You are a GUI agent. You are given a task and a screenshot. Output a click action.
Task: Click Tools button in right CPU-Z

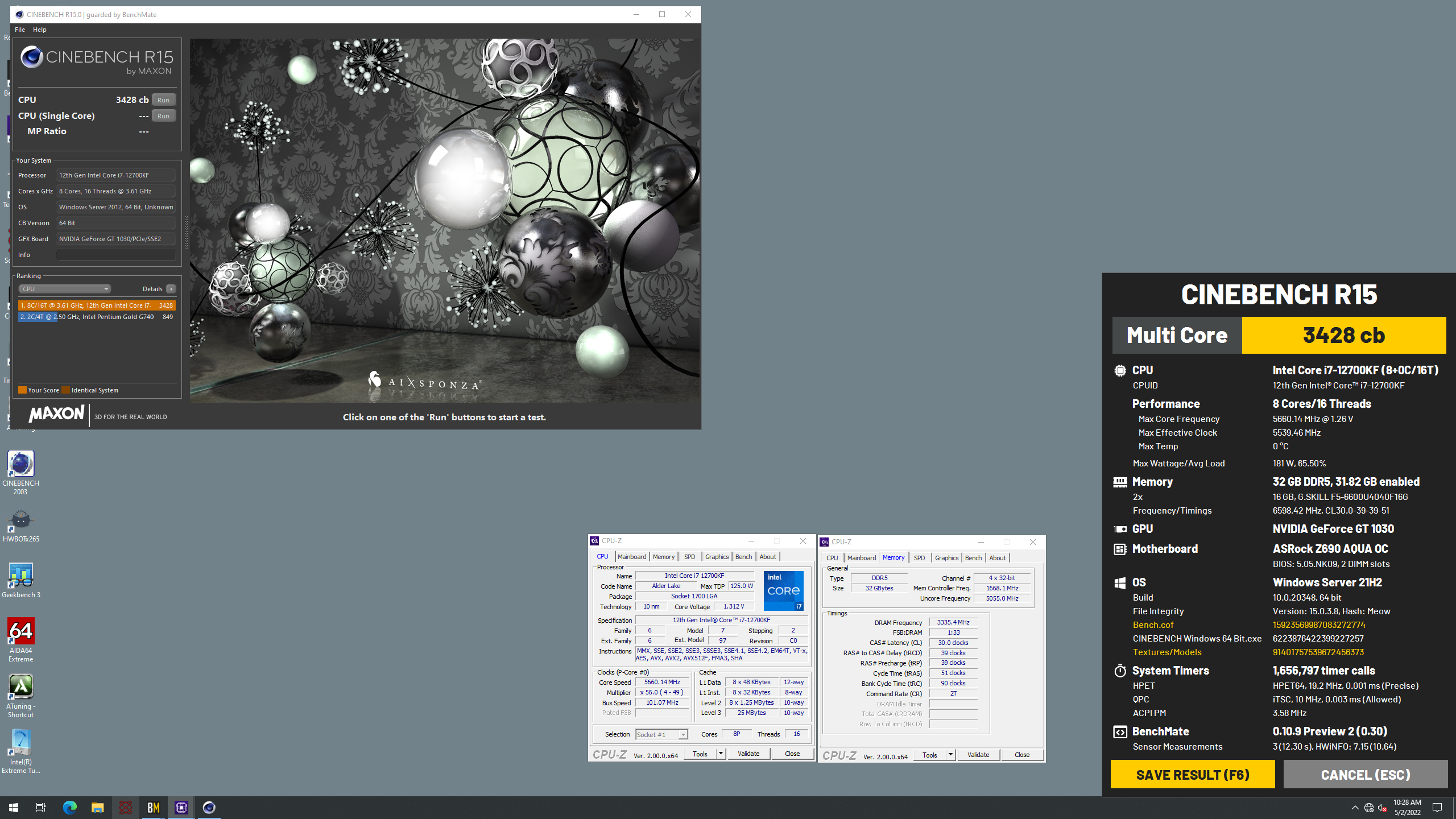pos(929,755)
